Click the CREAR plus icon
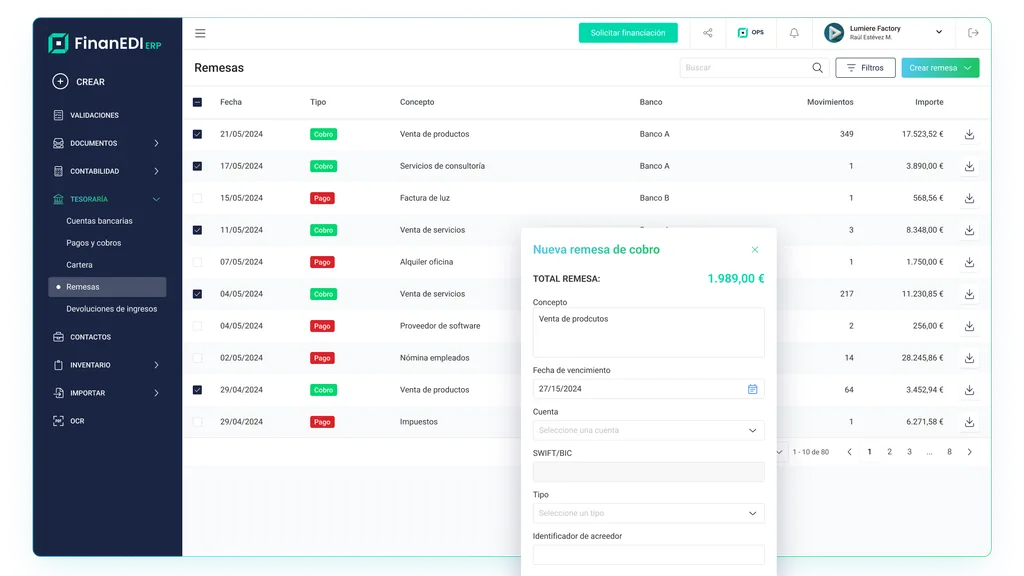 pyautogui.click(x=60, y=82)
